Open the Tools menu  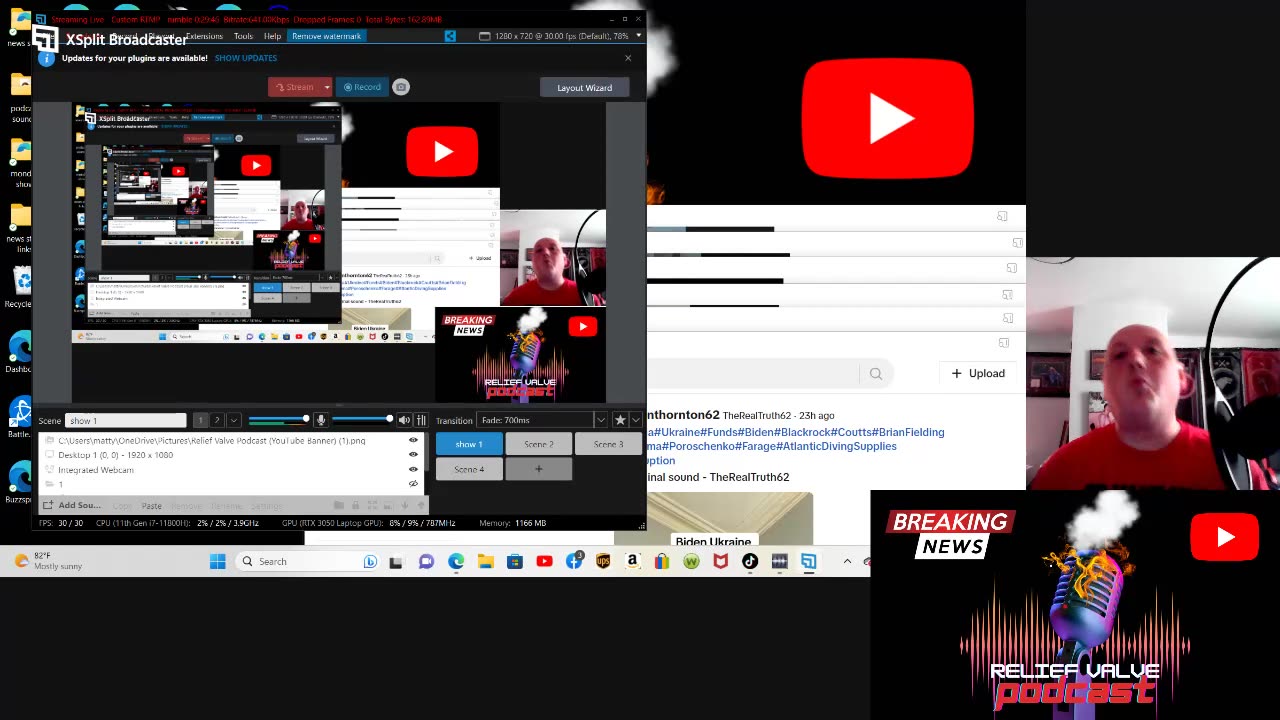click(x=243, y=36)
